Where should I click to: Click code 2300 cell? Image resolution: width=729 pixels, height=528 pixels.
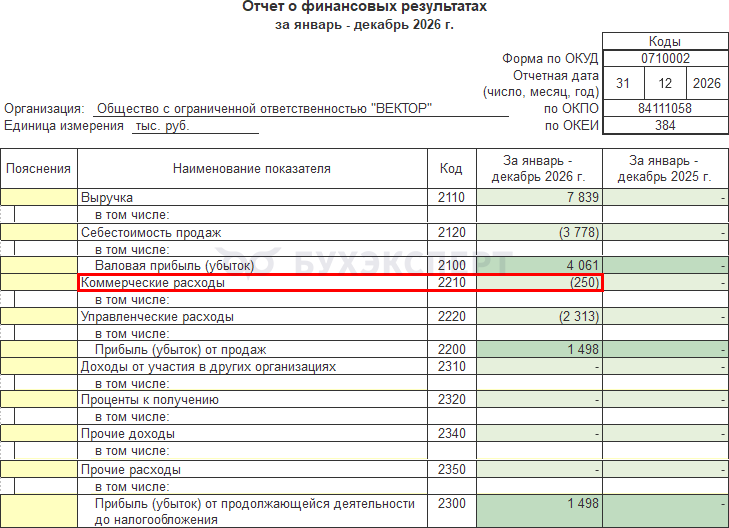pos(452,511)
